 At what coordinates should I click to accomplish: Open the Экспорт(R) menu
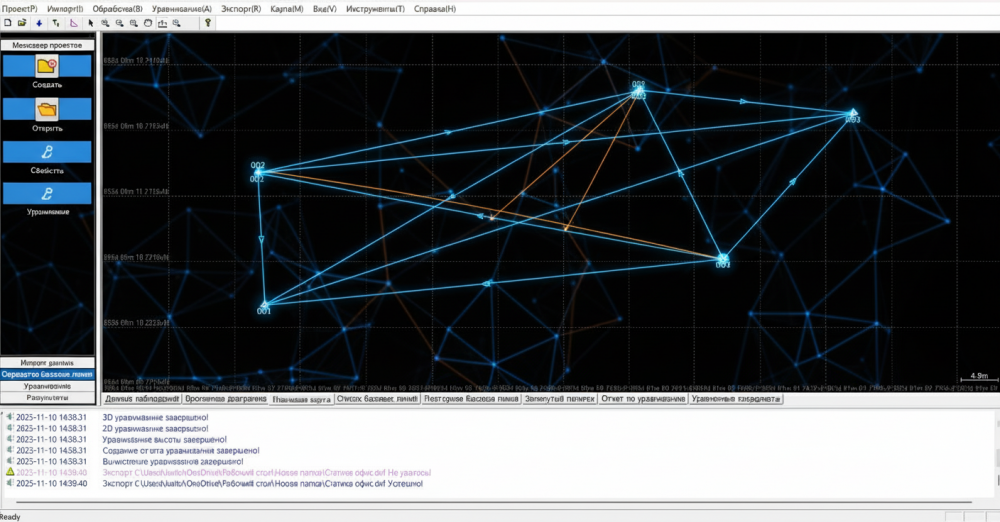(241, 9)
